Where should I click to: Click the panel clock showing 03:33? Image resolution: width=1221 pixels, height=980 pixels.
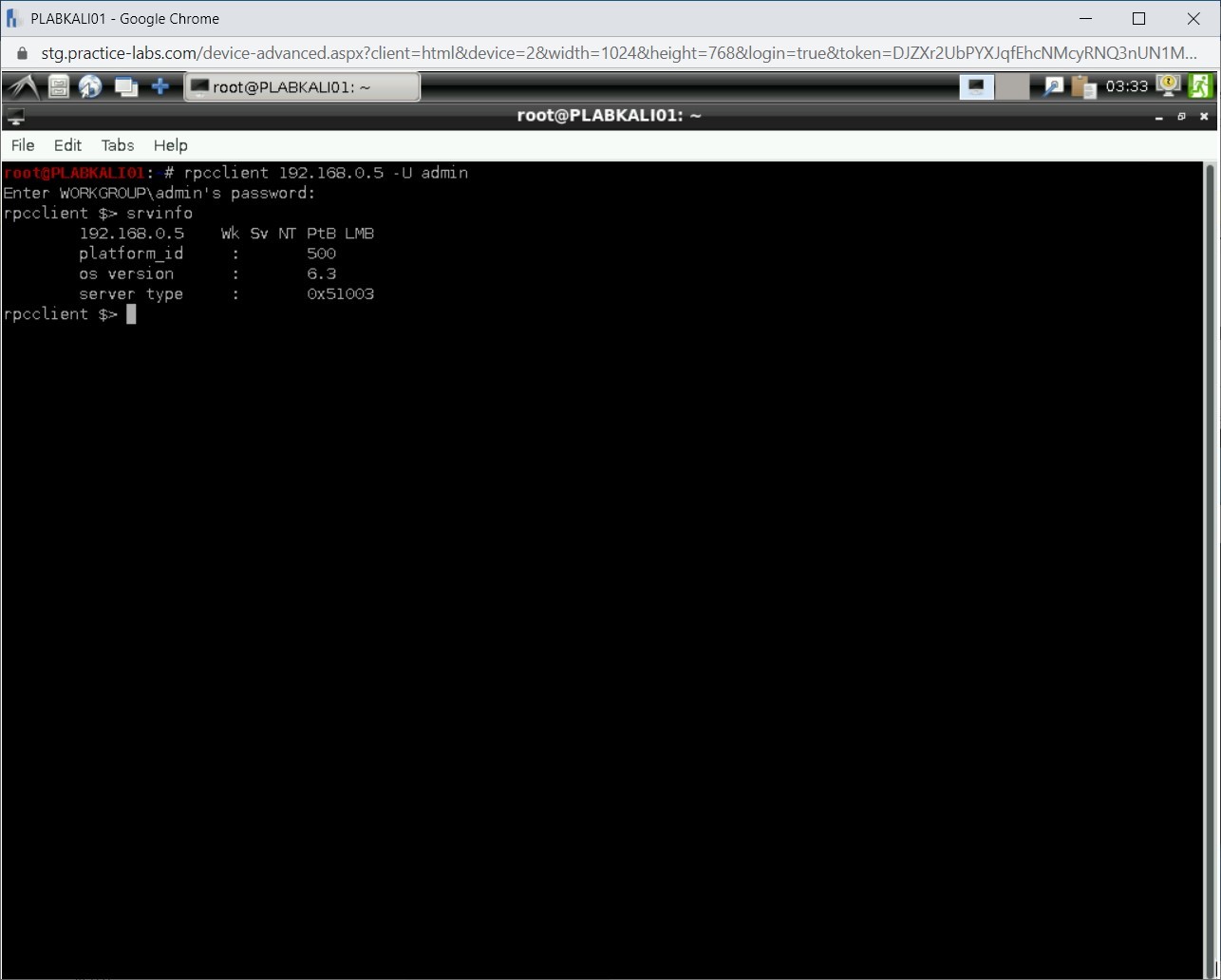[1127, 86]
